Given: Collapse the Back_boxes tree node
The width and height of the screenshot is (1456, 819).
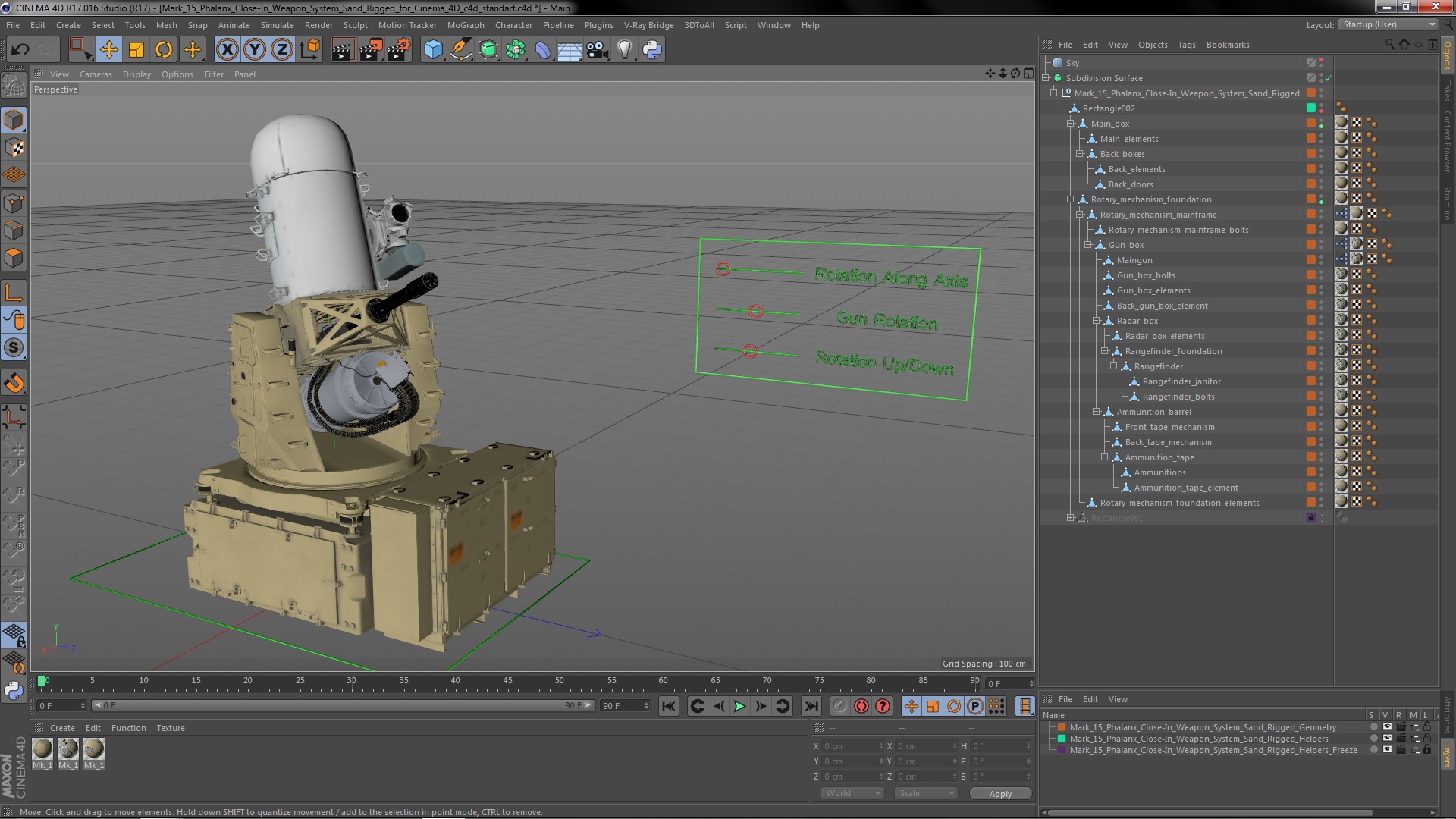Looking at the screenshot, I should [1079, 154].
